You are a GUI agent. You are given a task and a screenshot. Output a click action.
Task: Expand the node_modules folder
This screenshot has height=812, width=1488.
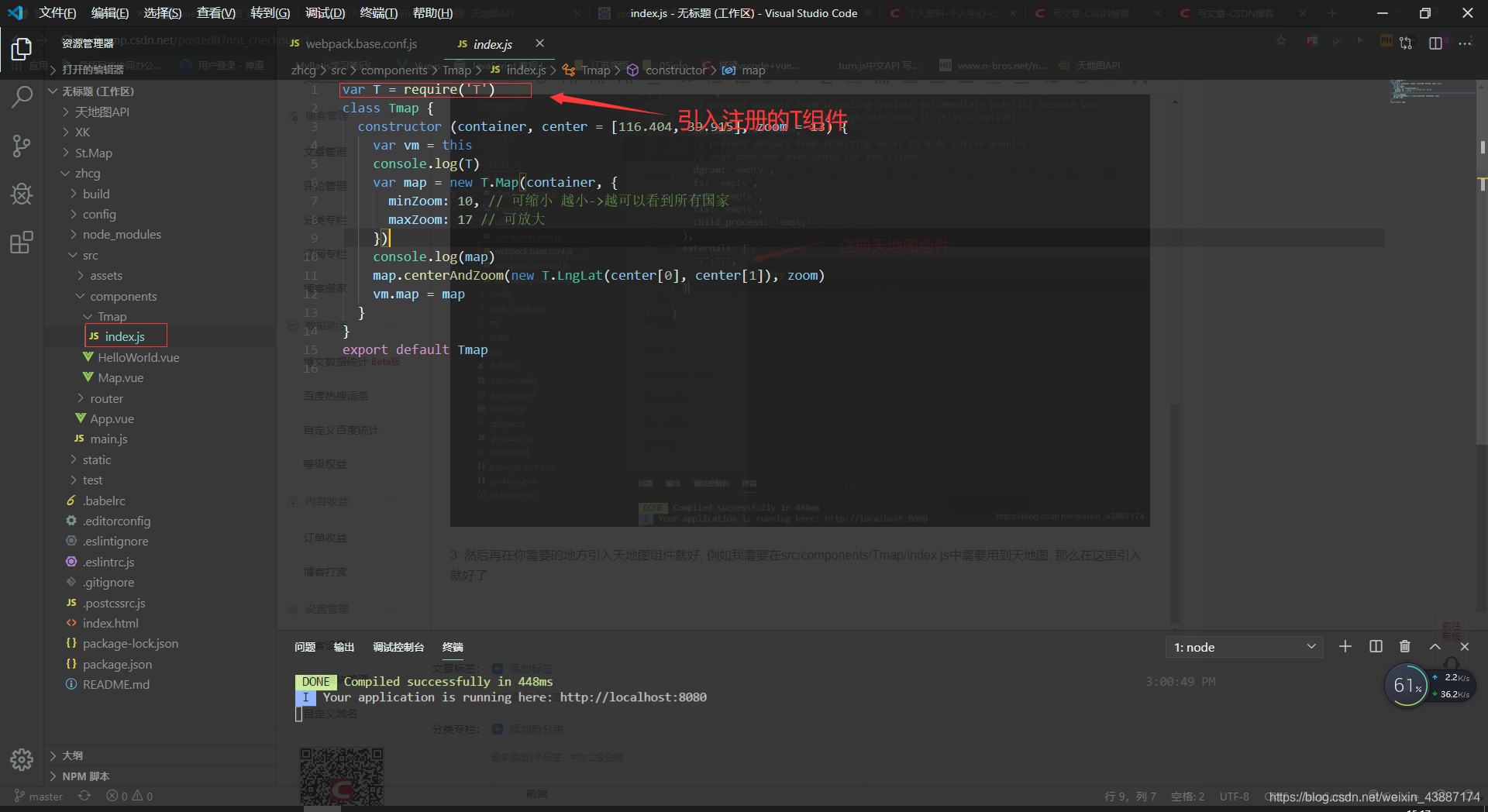pyautogui.click(x=122, y=234)
